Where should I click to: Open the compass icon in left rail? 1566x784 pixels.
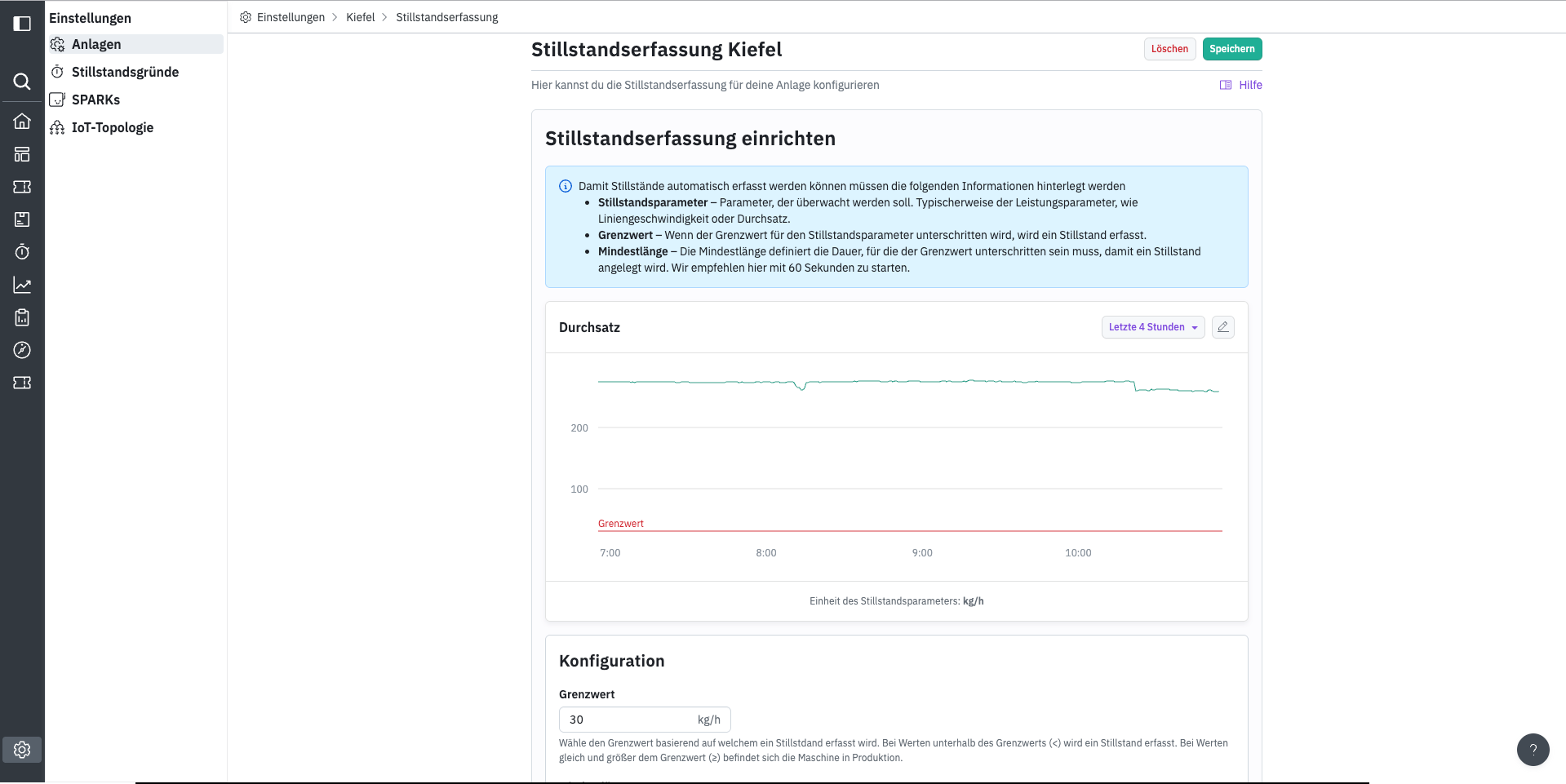[x=22, y=350]
